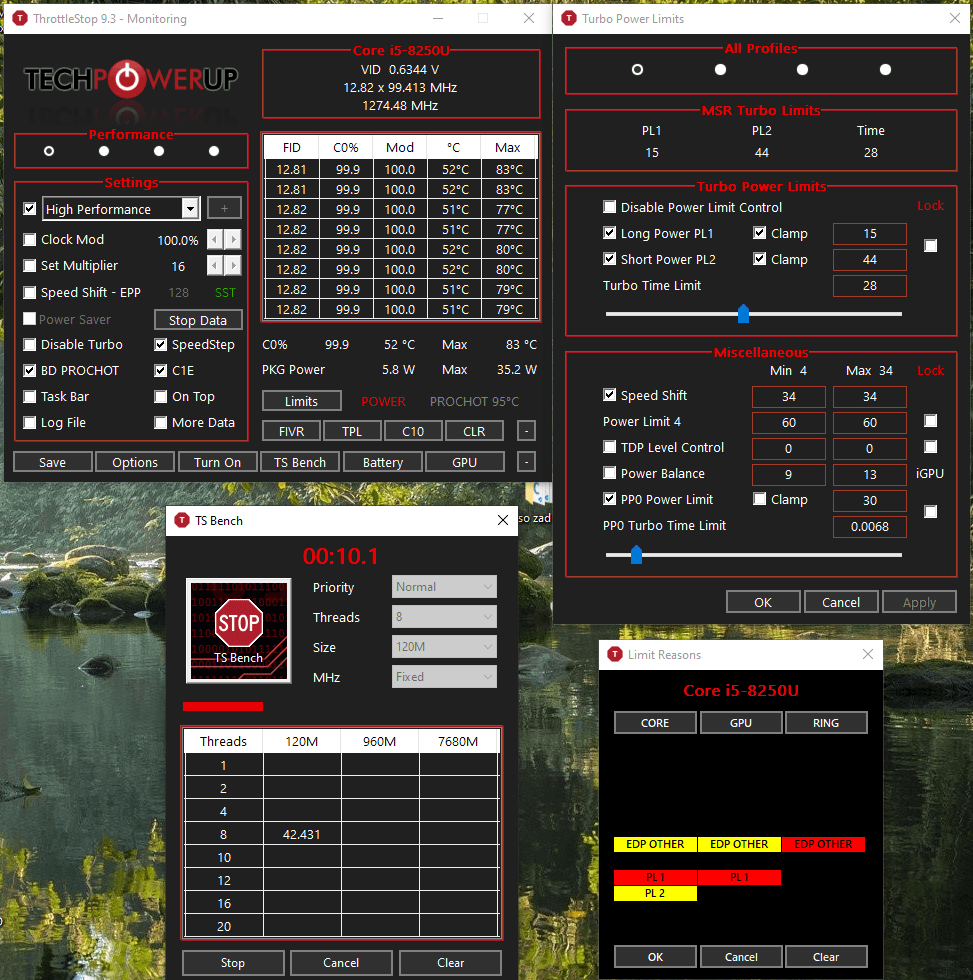Open the ThrottleStop Options window

[x=134, y=462]
